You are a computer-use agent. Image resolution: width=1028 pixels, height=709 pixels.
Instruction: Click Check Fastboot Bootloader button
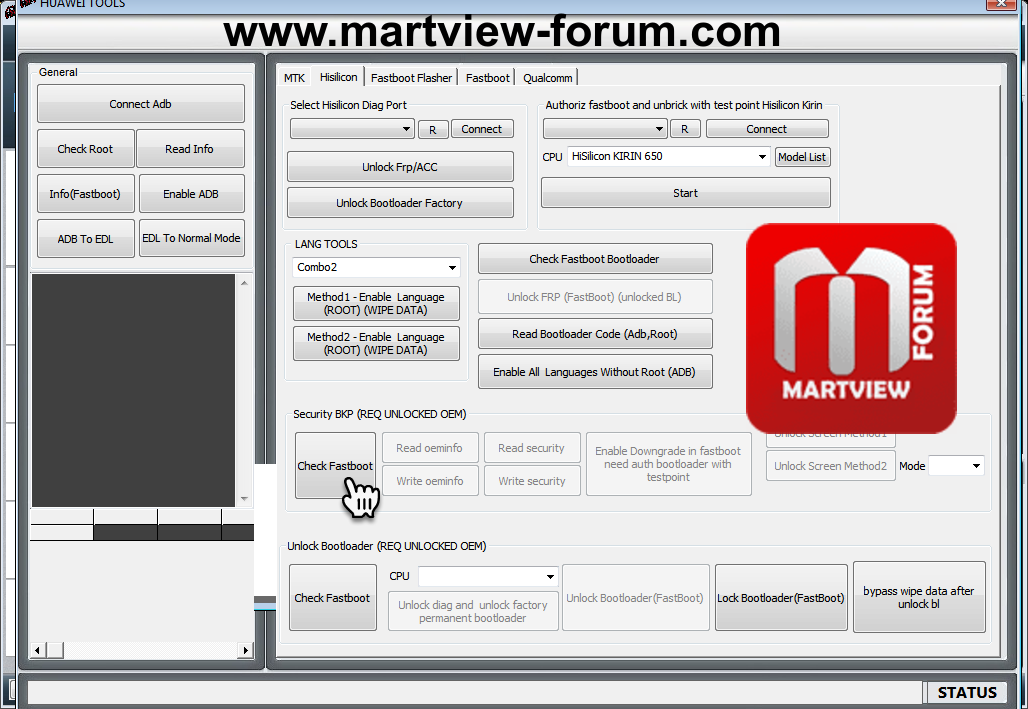(595, 258)
